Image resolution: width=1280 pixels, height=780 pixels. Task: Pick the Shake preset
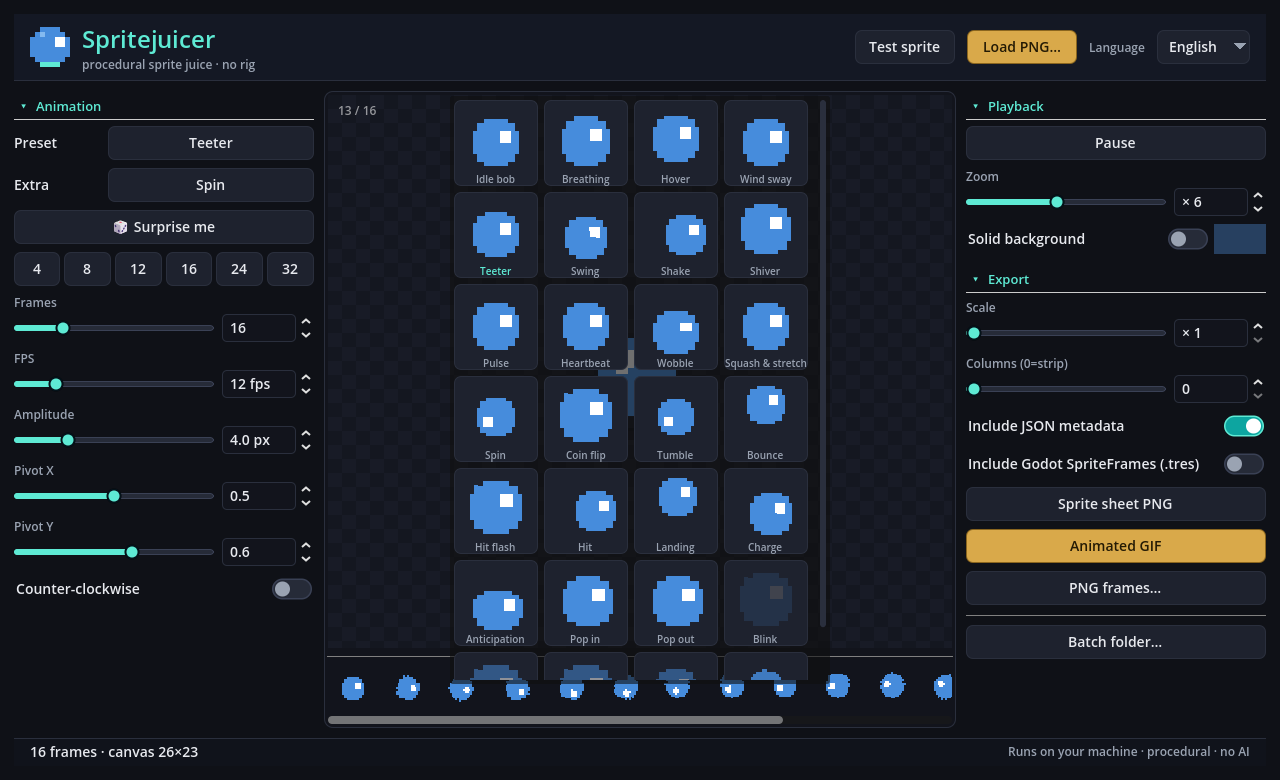675,235
